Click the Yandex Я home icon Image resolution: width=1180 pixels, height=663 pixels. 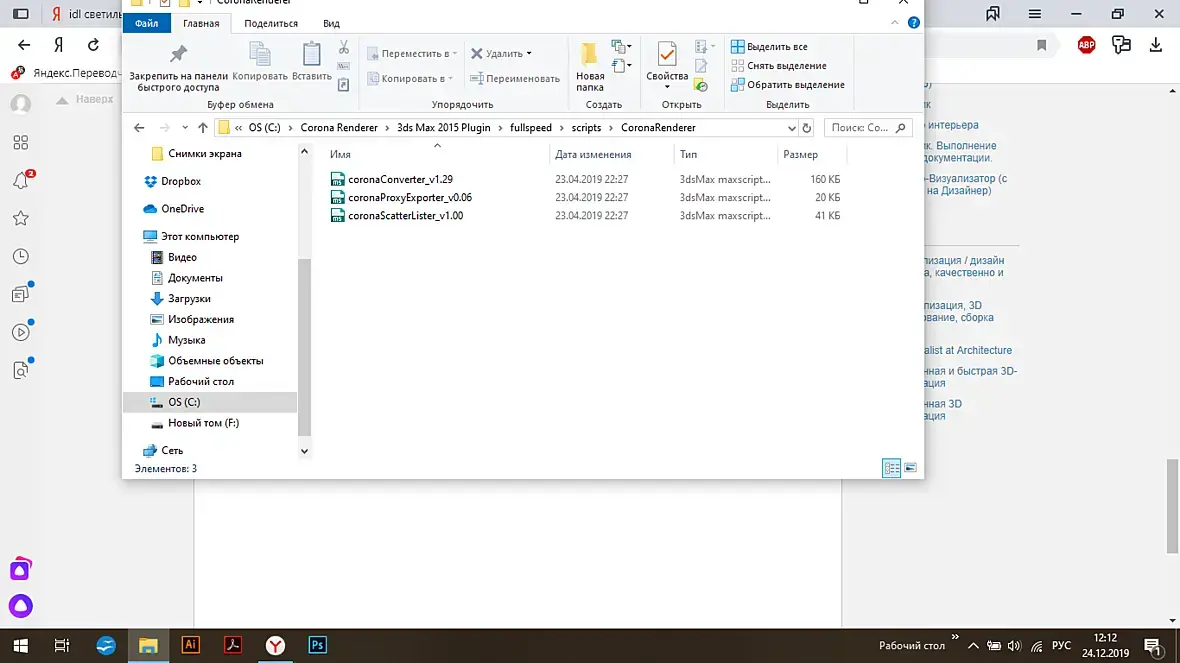coord(59,45)
